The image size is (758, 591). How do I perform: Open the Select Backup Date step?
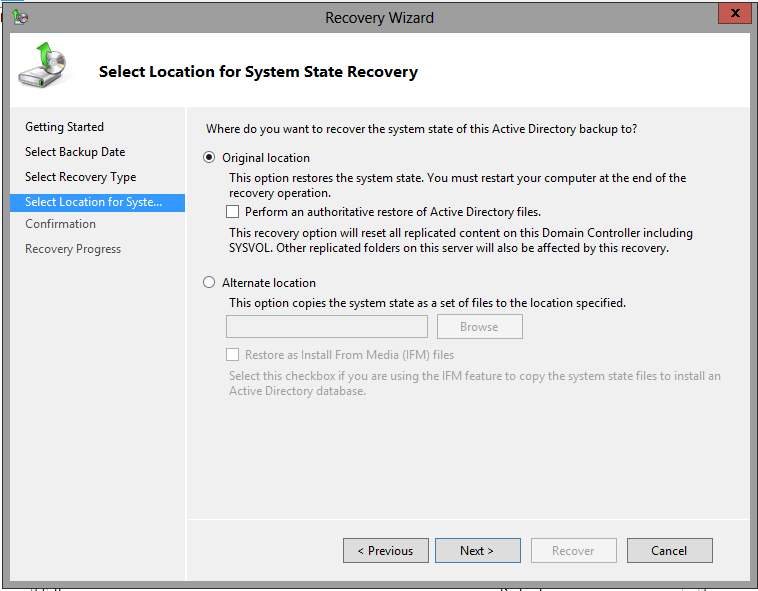click(x=75, y=152)
